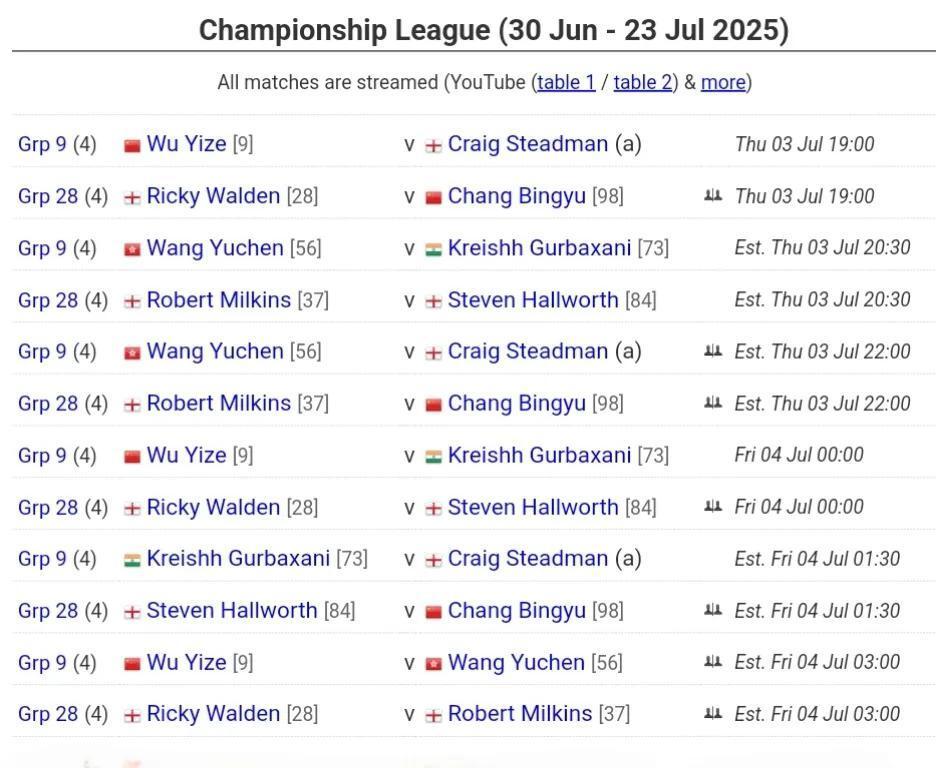936x768 pixels.
Task: Click audience icon for Milkins v Chang Bingyu
Action: click(713, 403)
